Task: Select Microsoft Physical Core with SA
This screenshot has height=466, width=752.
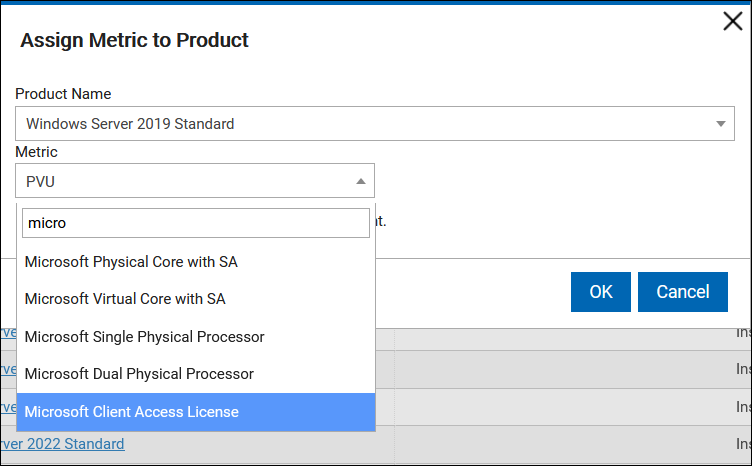Action: pyautogui.click(x=196, y=262)
